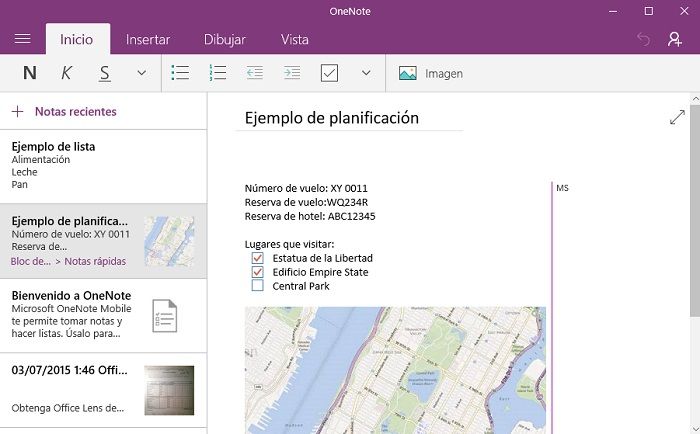Expand the page to full screen

point(677,117)
